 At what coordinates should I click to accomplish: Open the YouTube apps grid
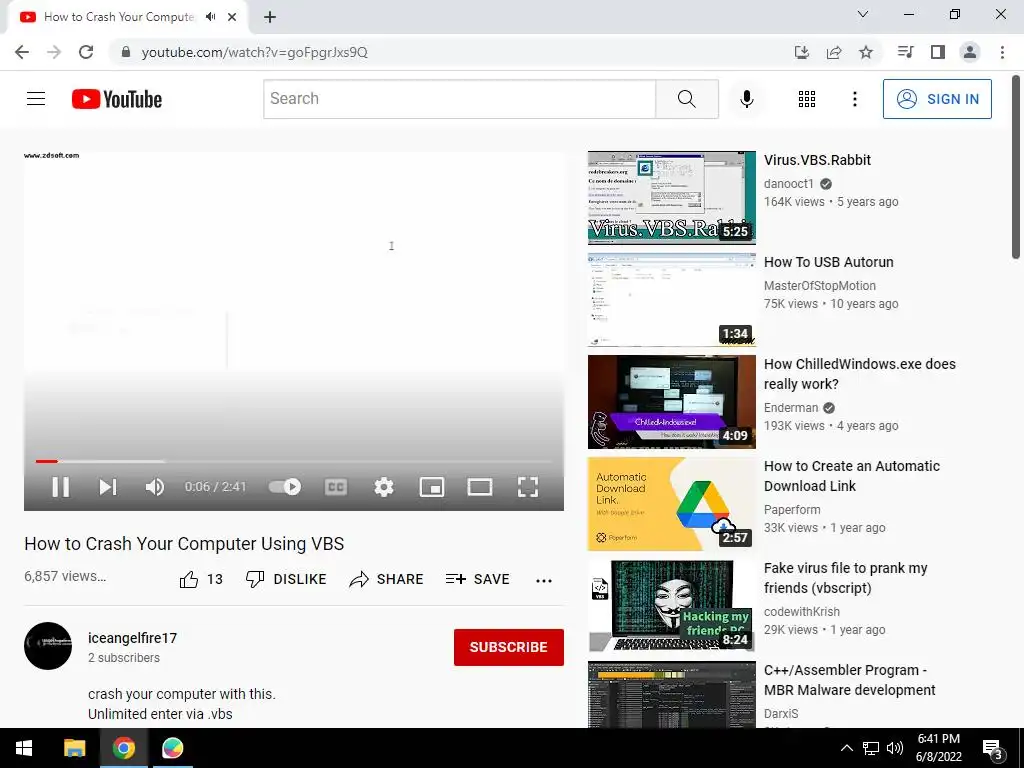[x=807, y=99]
